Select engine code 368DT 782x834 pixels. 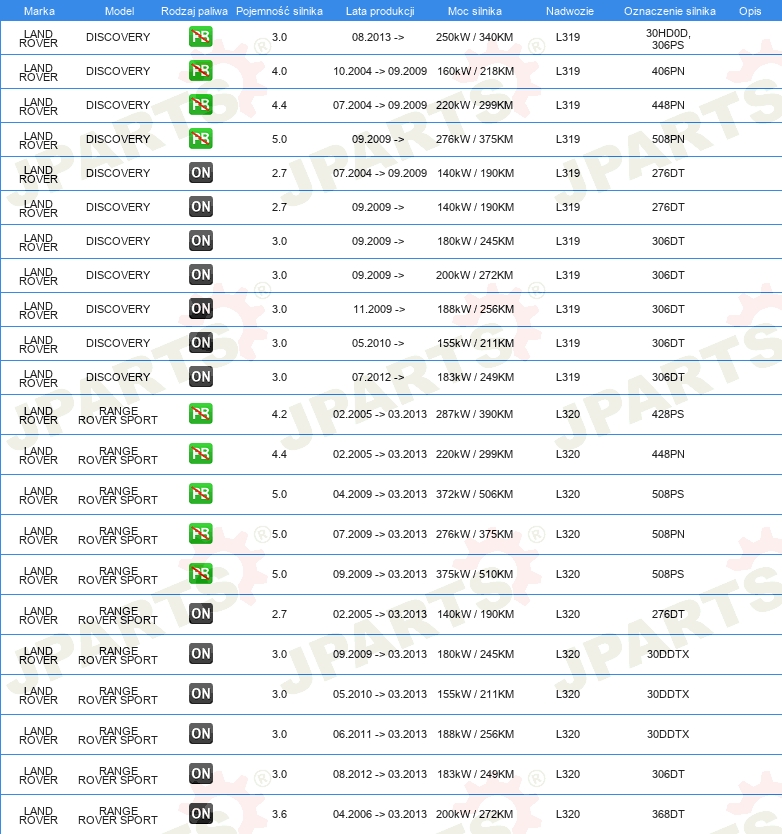668,814
